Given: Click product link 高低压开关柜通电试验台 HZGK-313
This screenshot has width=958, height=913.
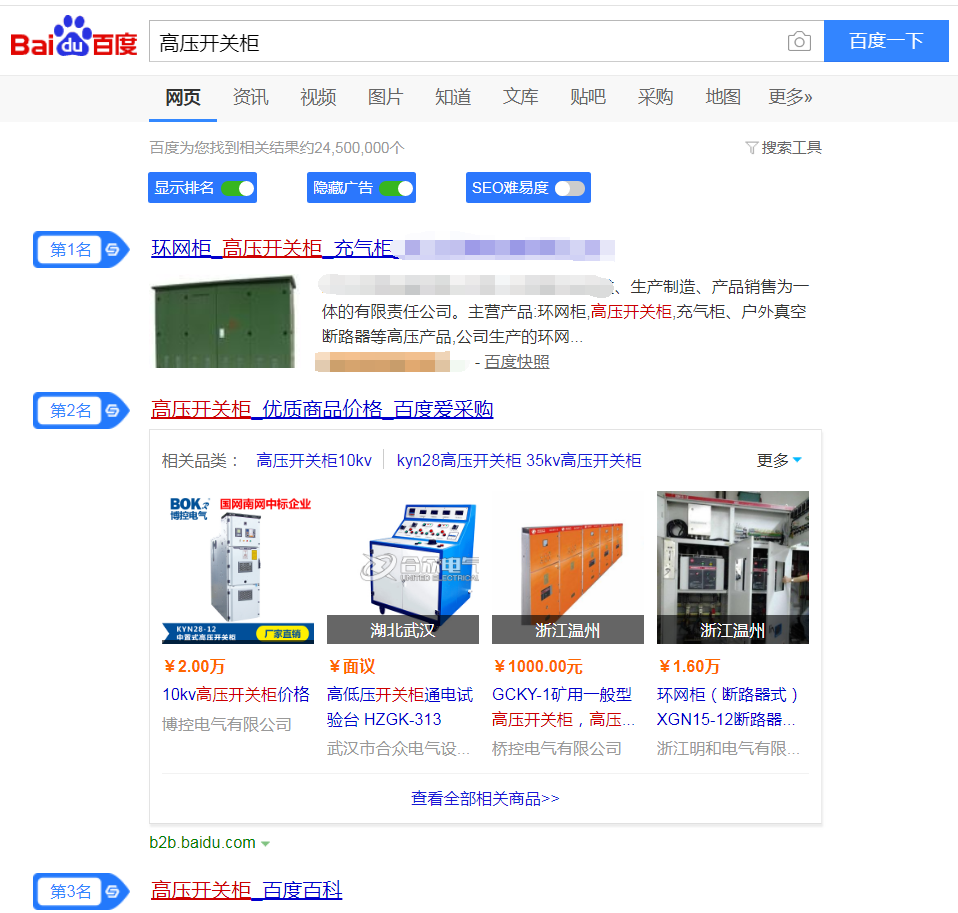Looking at the screenshot, I should 400,707.
